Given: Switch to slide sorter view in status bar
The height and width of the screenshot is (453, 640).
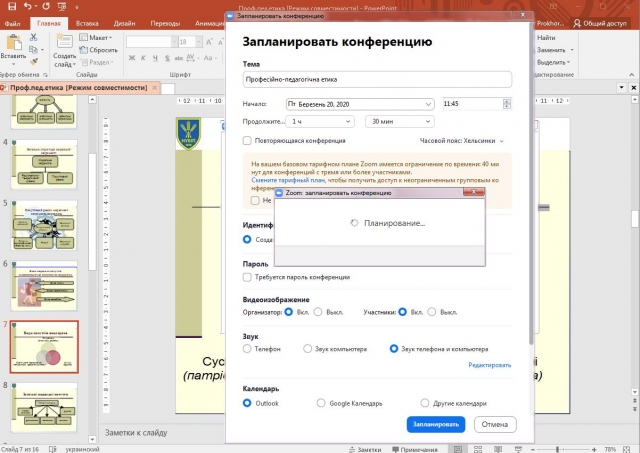Looking at the screenshot, I should pos(478,449).
